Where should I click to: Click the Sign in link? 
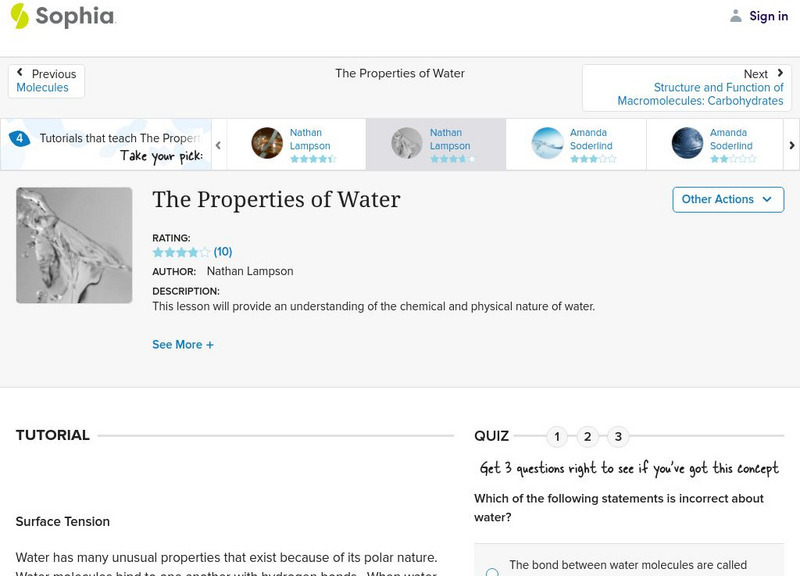768,16
